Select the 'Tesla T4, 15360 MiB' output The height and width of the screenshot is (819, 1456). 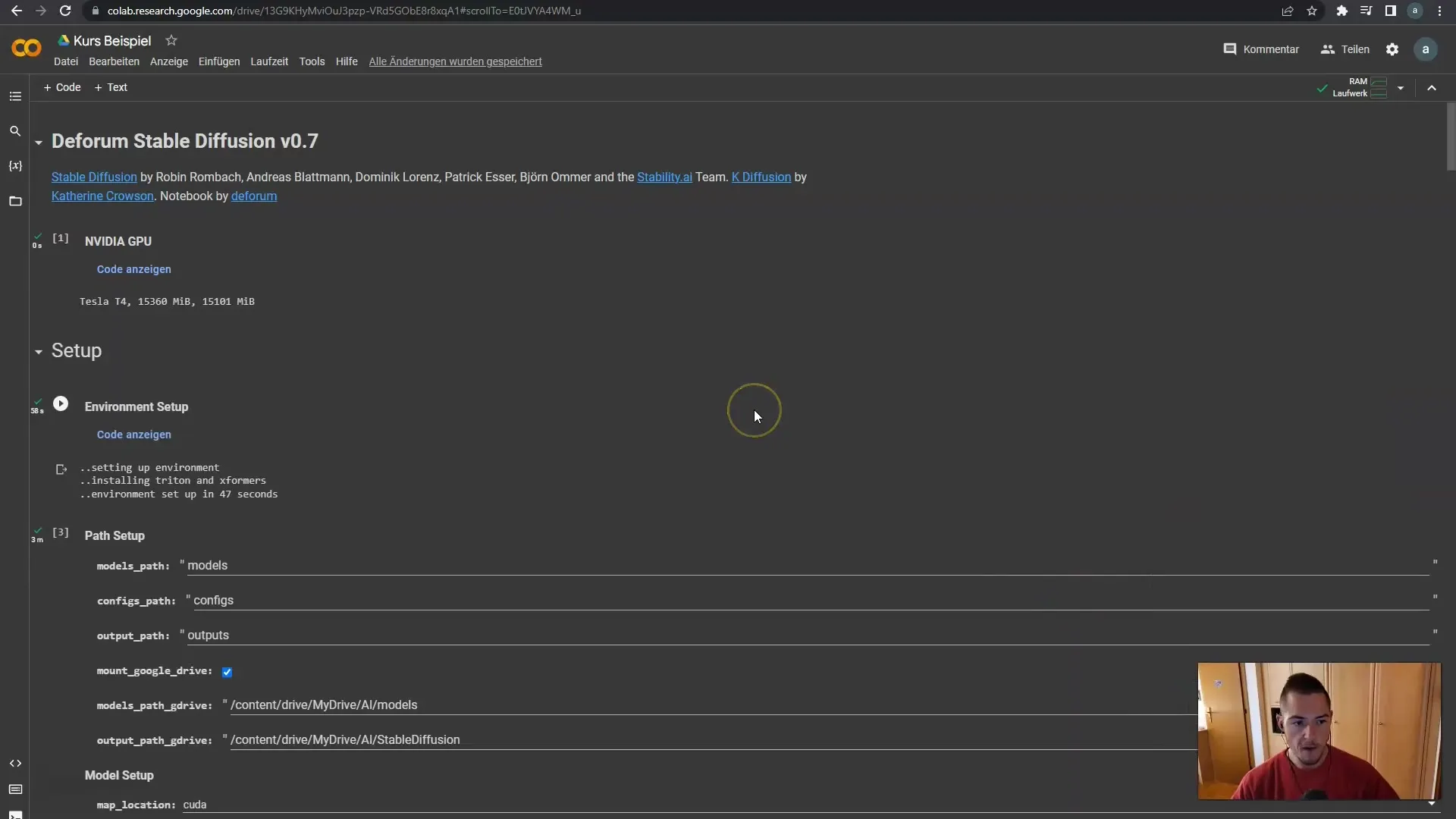pos(167,302)
